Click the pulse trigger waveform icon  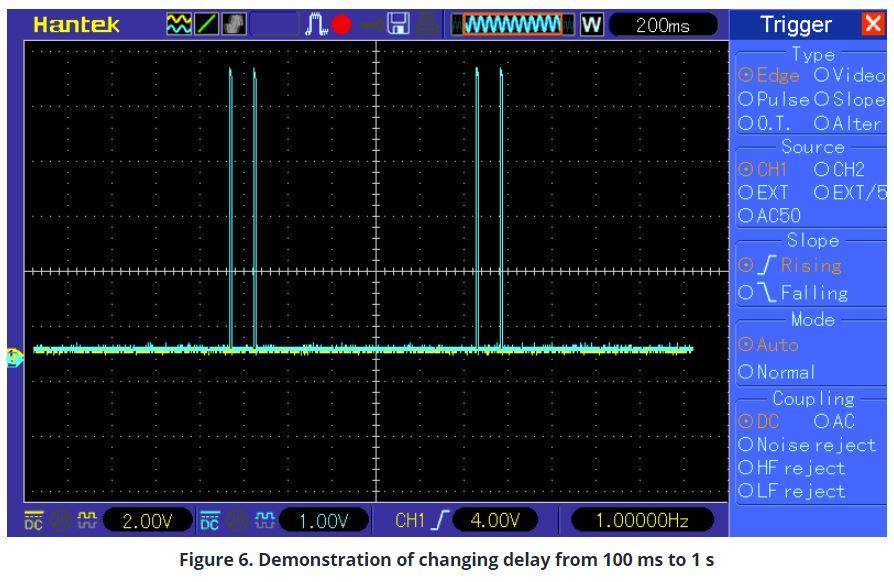point(315,25)
